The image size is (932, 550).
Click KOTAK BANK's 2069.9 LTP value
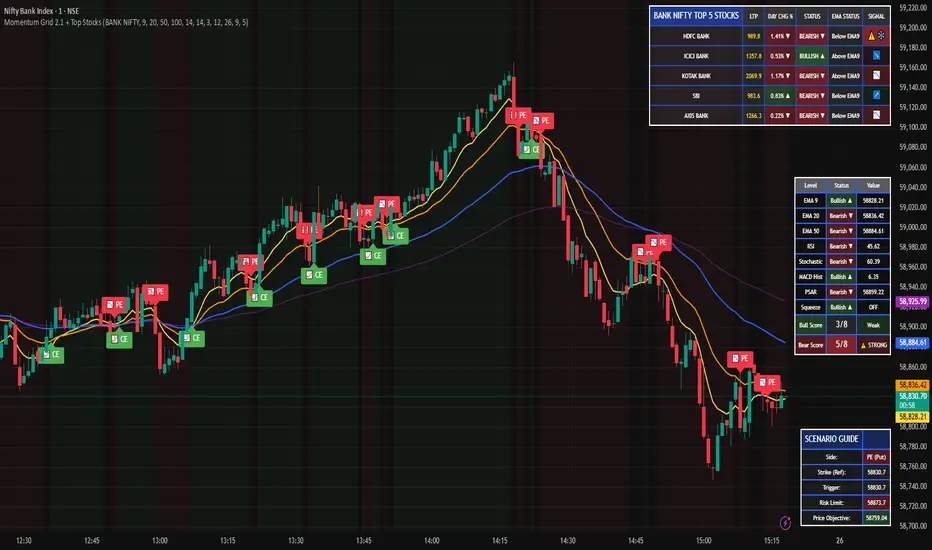[754, 76]
